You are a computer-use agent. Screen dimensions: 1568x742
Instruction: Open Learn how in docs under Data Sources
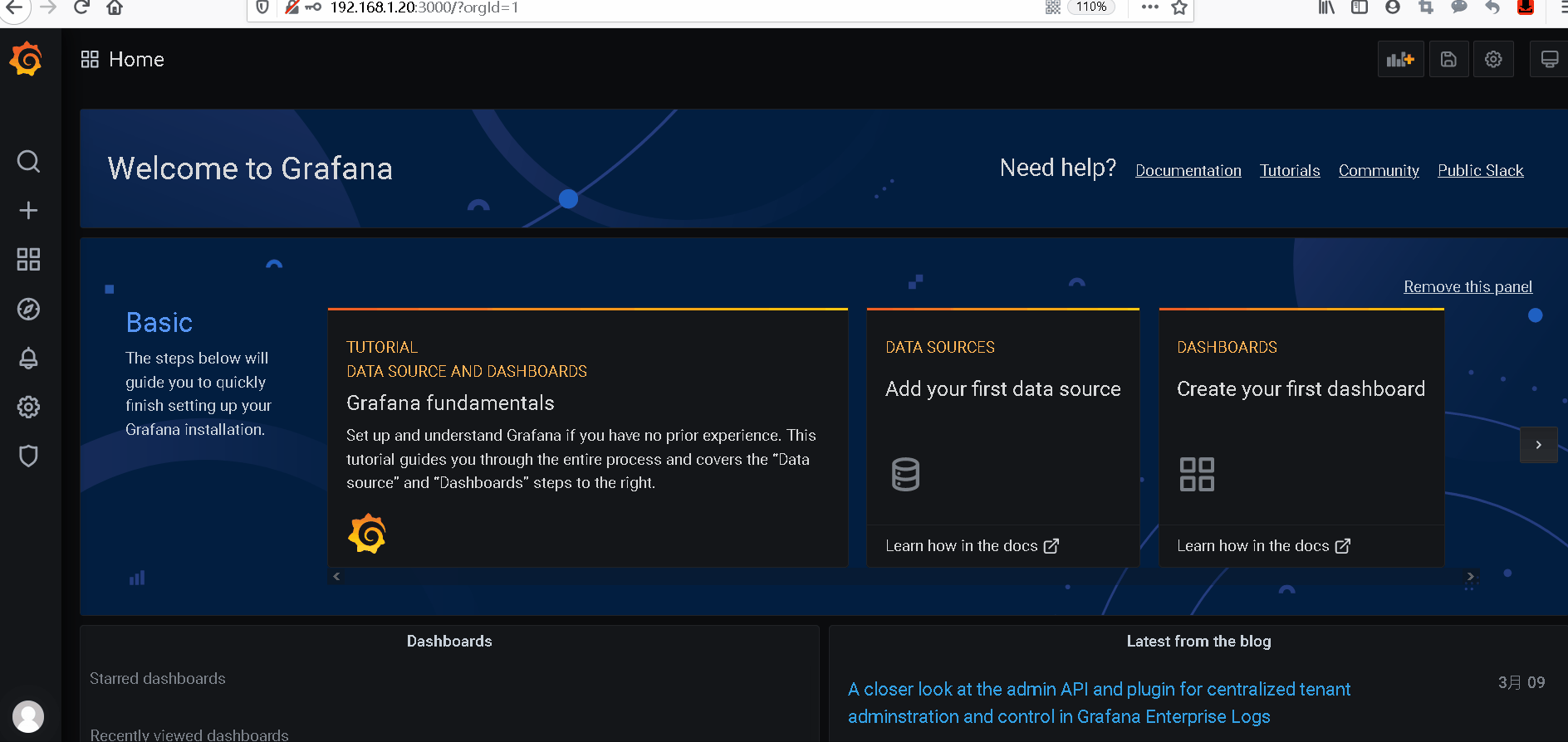click(972, 545)
